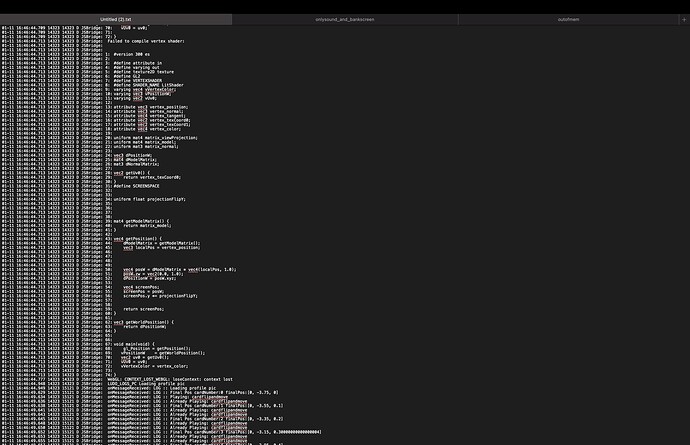Click the 'attribute vec3 vertex_normal;' line
The image size is (690, 445).
[x=148, y=111]
